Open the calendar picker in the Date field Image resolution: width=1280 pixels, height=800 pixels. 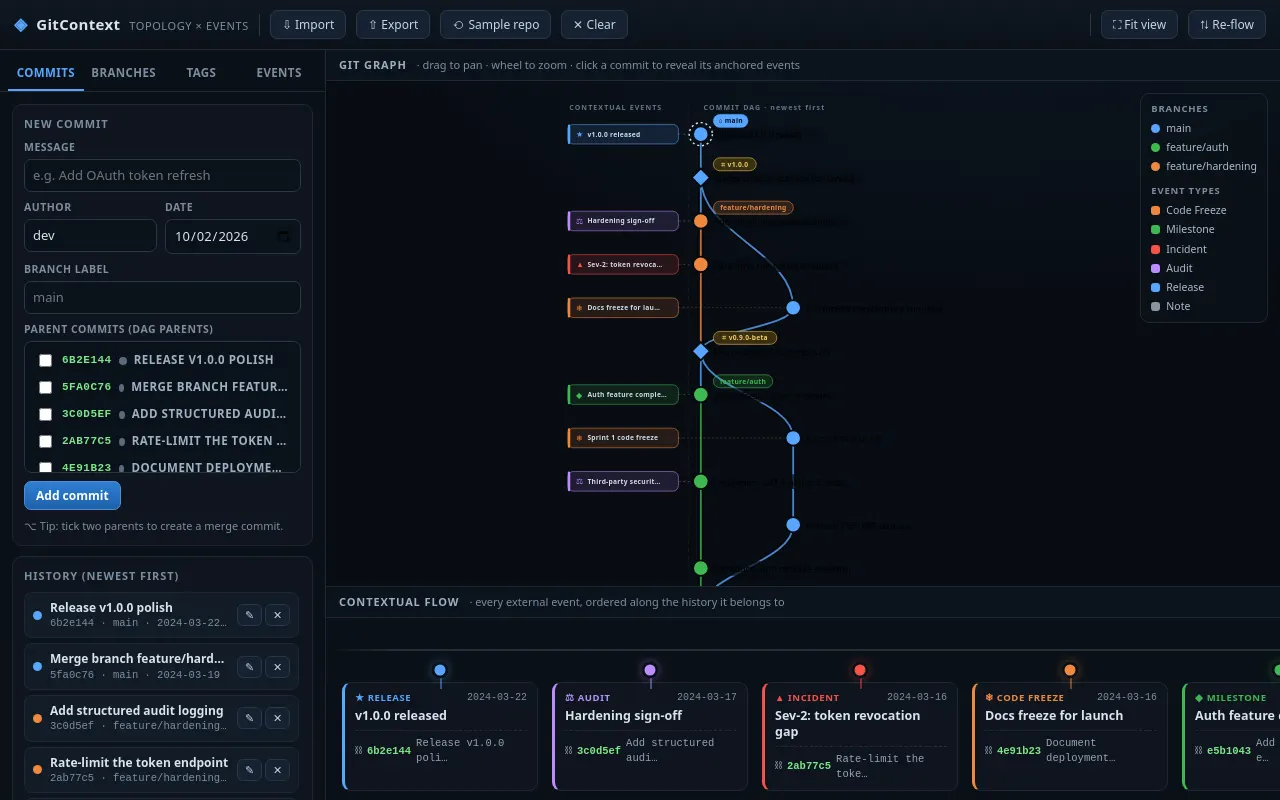click(x=284, y=237)
